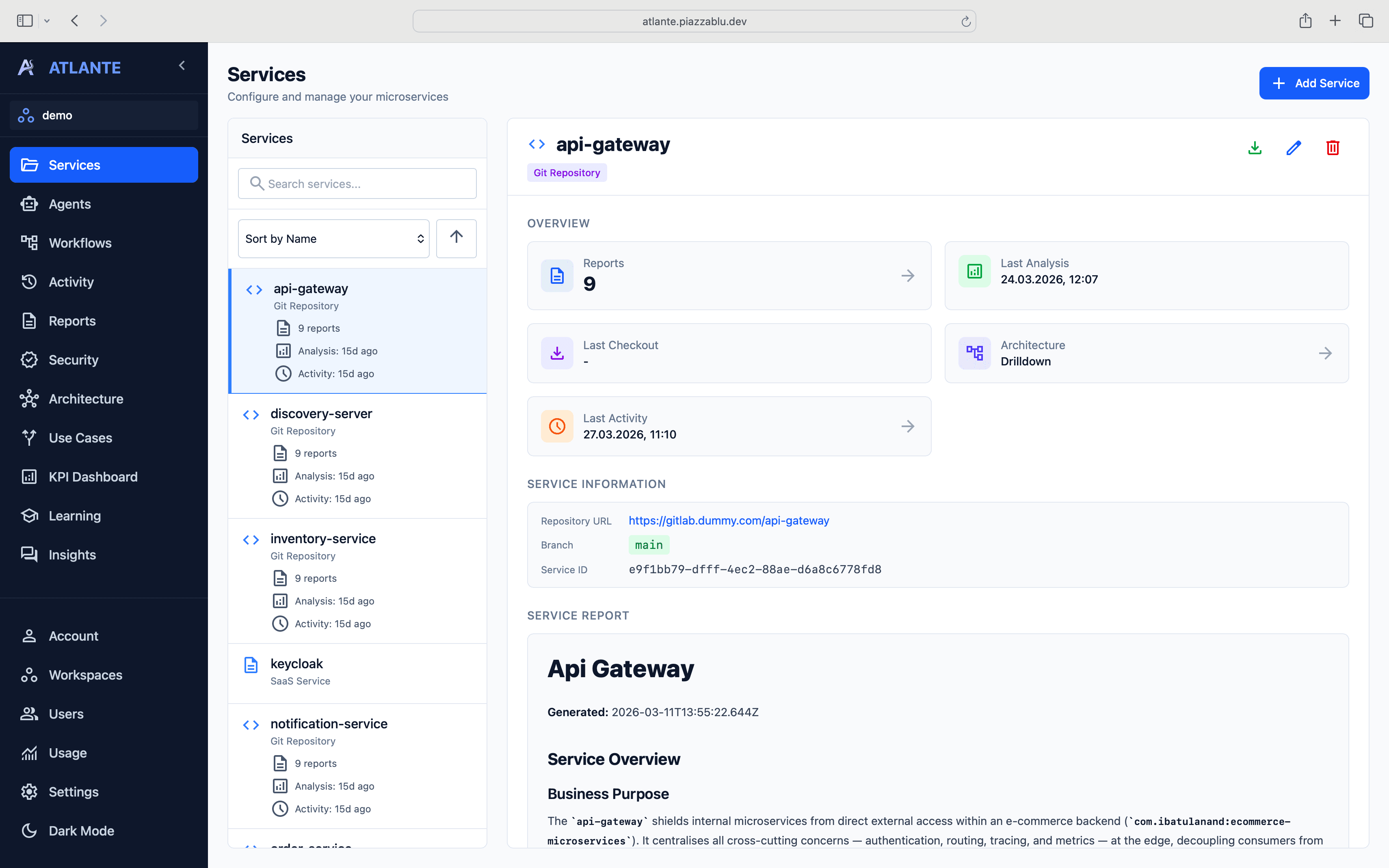Toggle Dark Mode in the sidebar
Viewport: 1389px width, 868px height.
81,830
